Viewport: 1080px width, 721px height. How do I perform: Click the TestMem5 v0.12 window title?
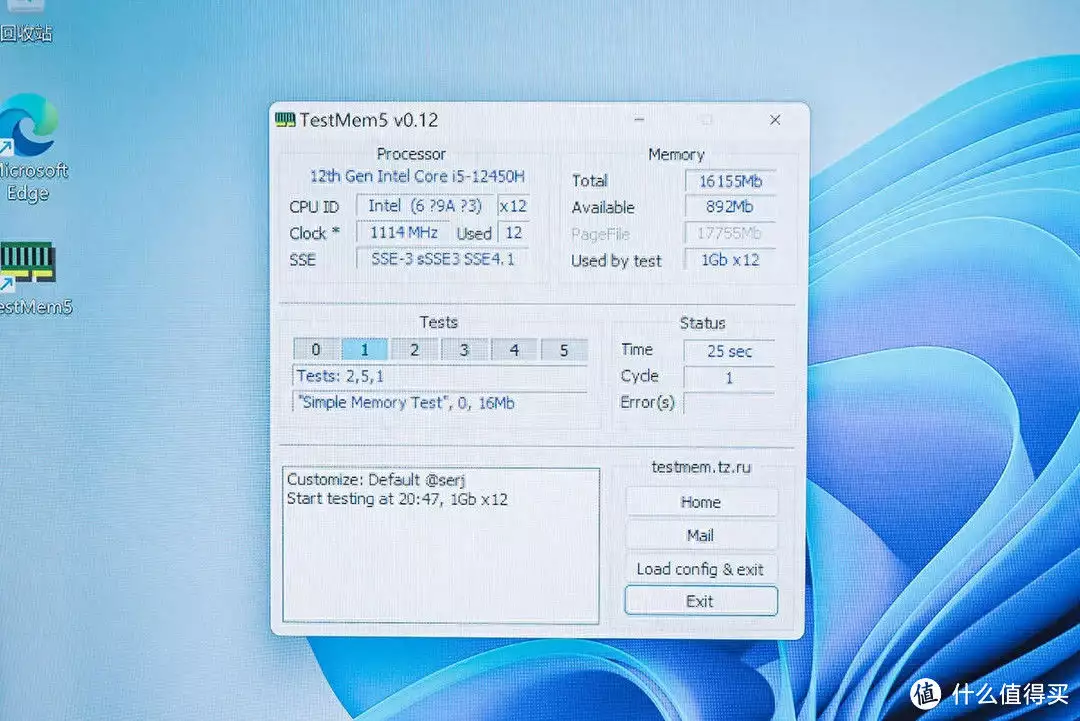click(368, 121)
